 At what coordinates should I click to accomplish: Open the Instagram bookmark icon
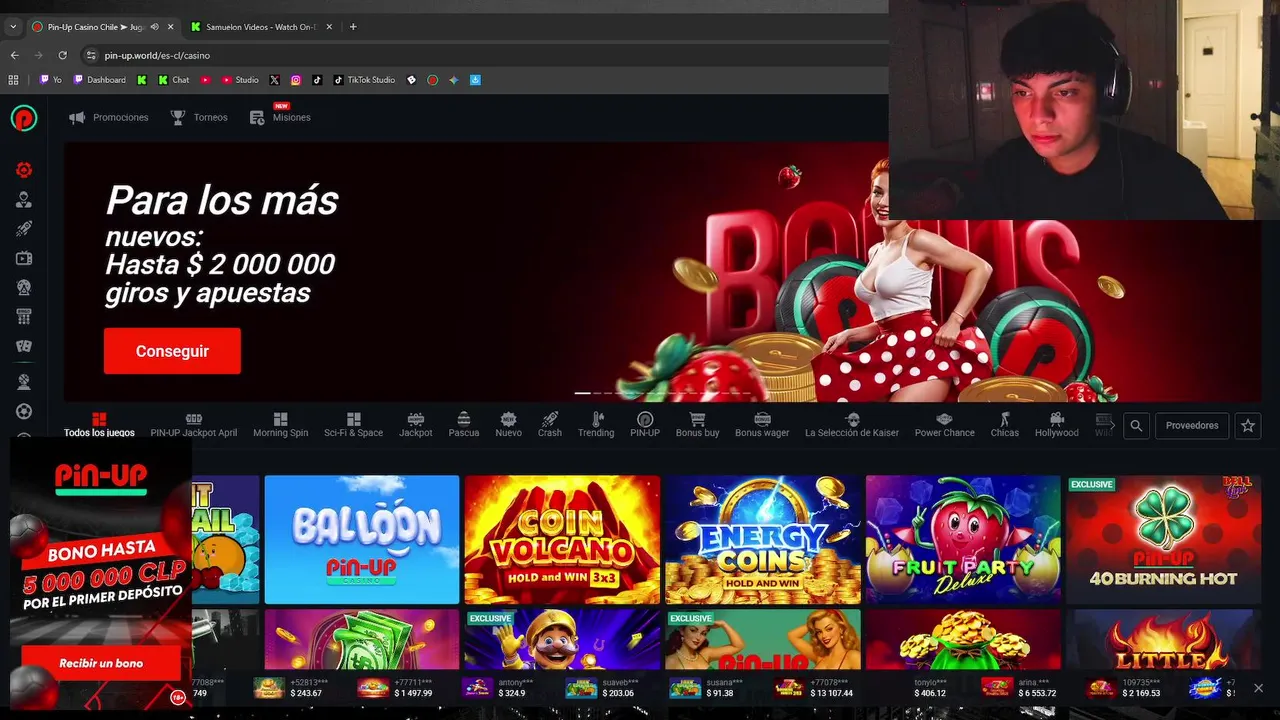(296, 80)
